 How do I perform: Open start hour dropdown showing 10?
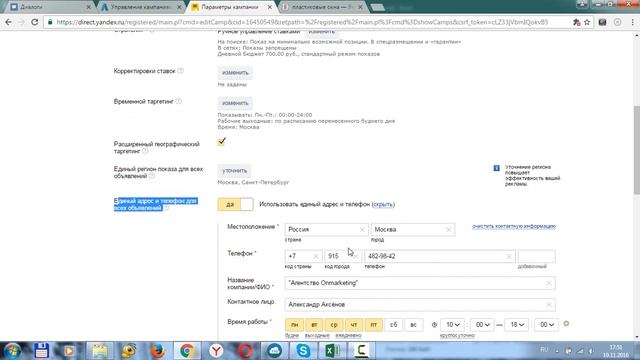click(452, 325)
